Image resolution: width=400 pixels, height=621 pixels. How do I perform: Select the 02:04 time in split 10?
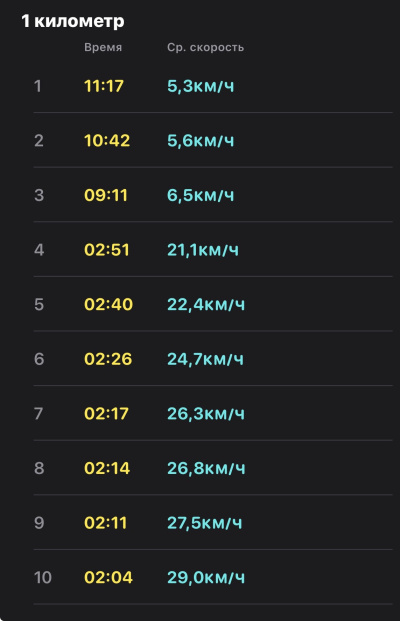(108, 577)
